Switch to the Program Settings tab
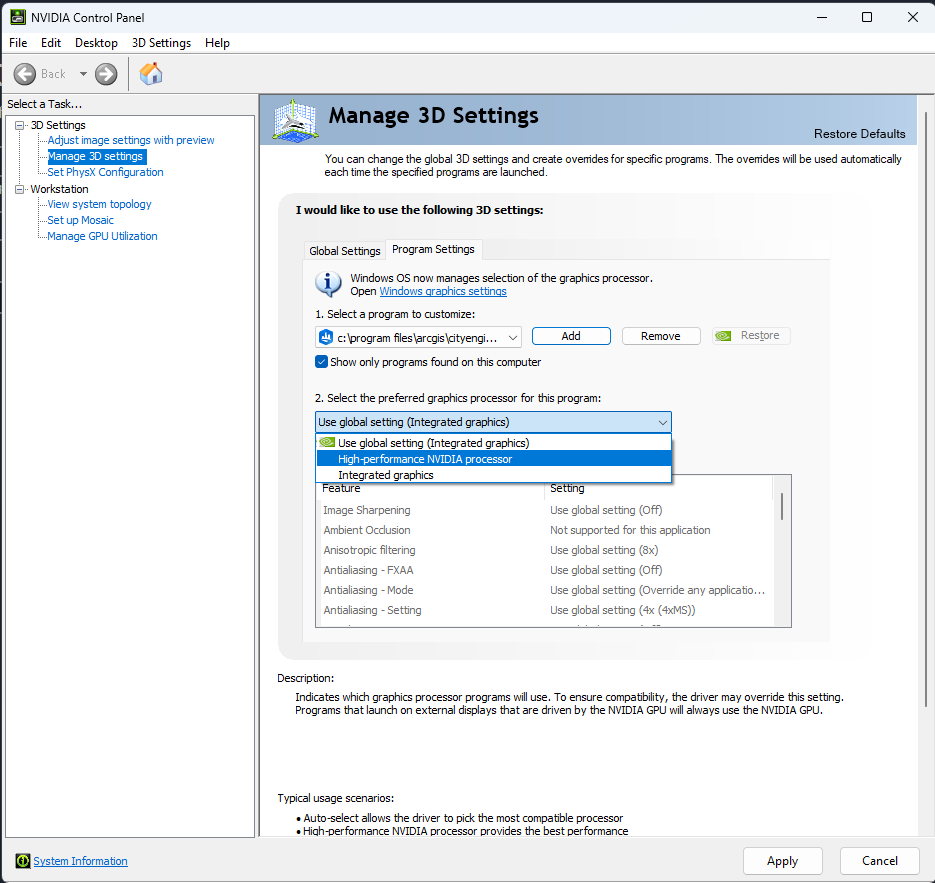This screenshot has width=935, height=883. pos(434,249)
